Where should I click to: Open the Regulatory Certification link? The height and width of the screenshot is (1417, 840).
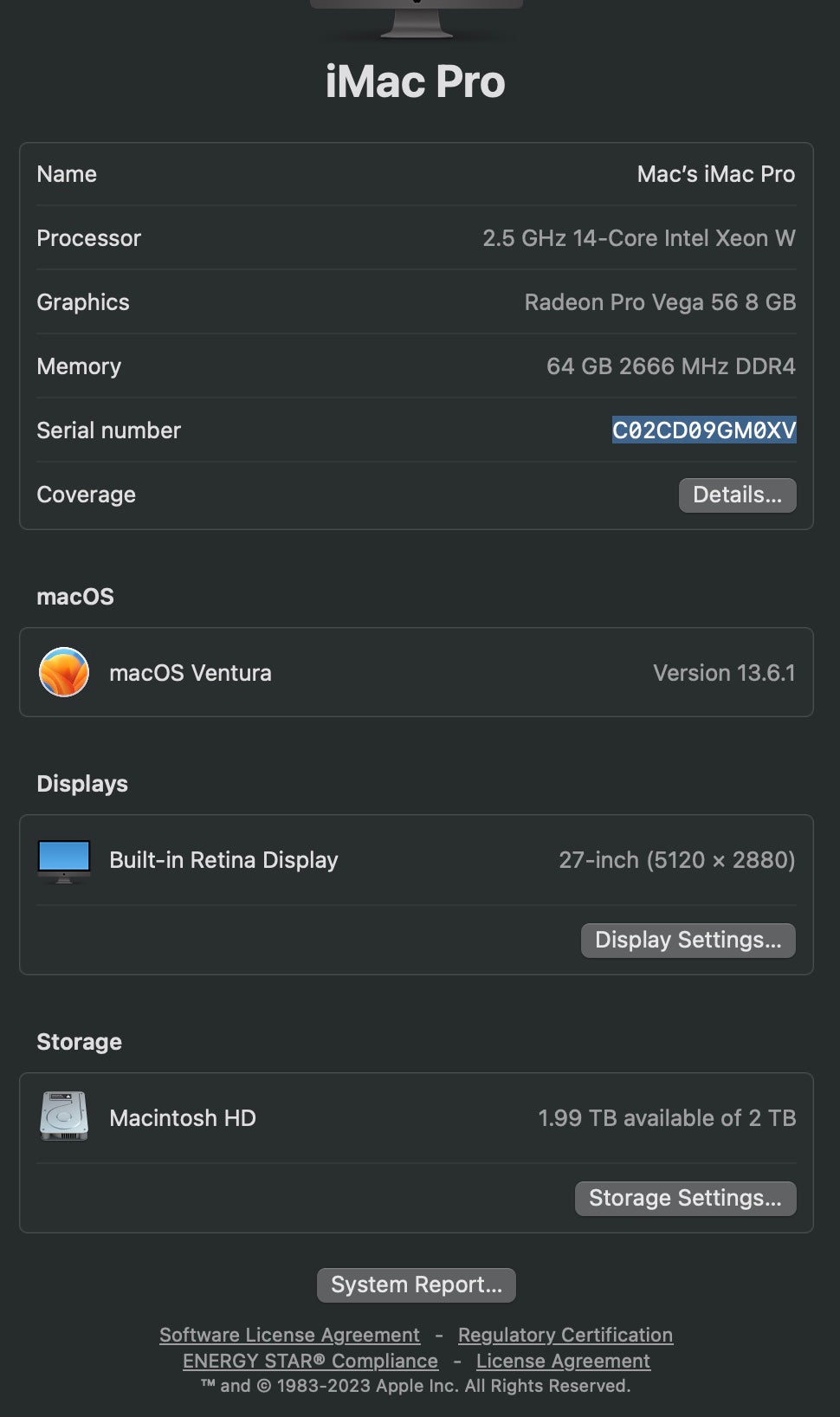(x=565, y=1335)
